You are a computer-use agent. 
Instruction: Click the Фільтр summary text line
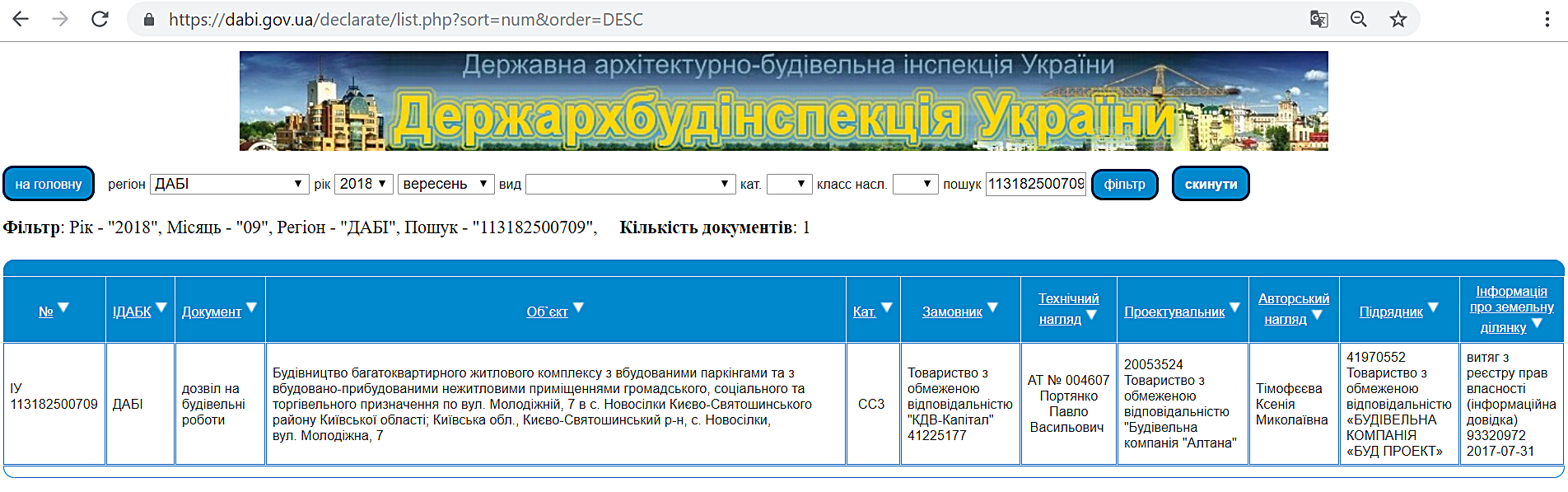300,227
